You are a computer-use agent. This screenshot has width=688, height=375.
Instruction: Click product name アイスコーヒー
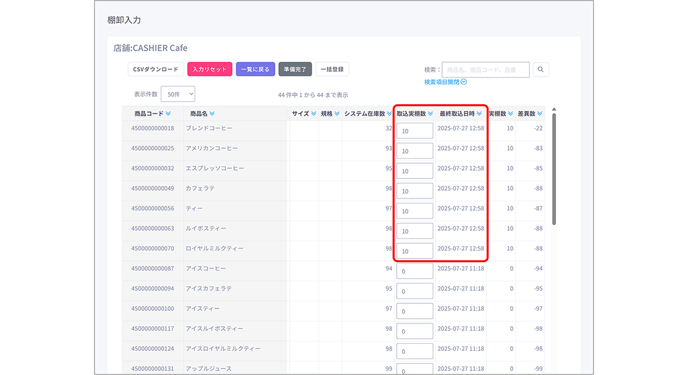[x=206, y=268]
